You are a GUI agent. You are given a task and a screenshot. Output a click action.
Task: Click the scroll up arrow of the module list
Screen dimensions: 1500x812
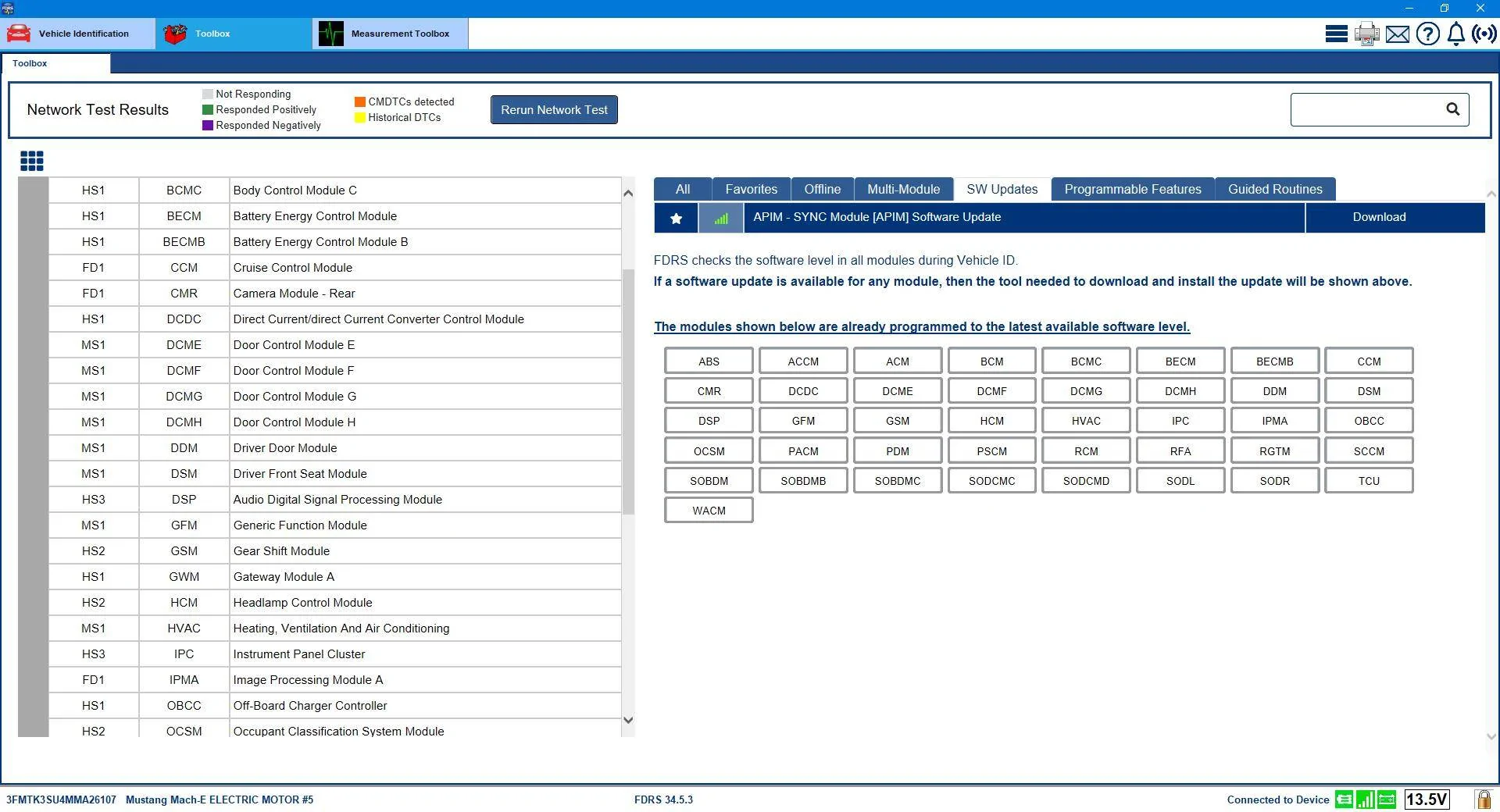pyautogui.click(x=628, y=193)
